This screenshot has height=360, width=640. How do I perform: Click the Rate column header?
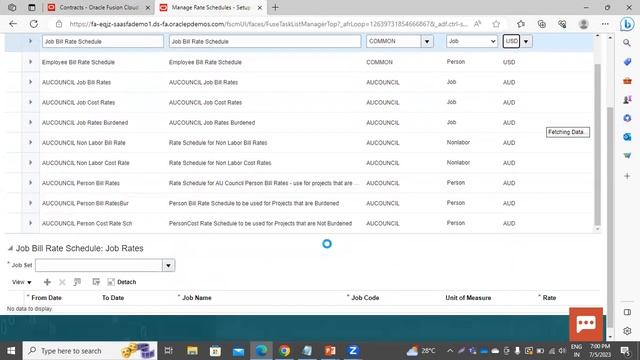tap(549, 298)
